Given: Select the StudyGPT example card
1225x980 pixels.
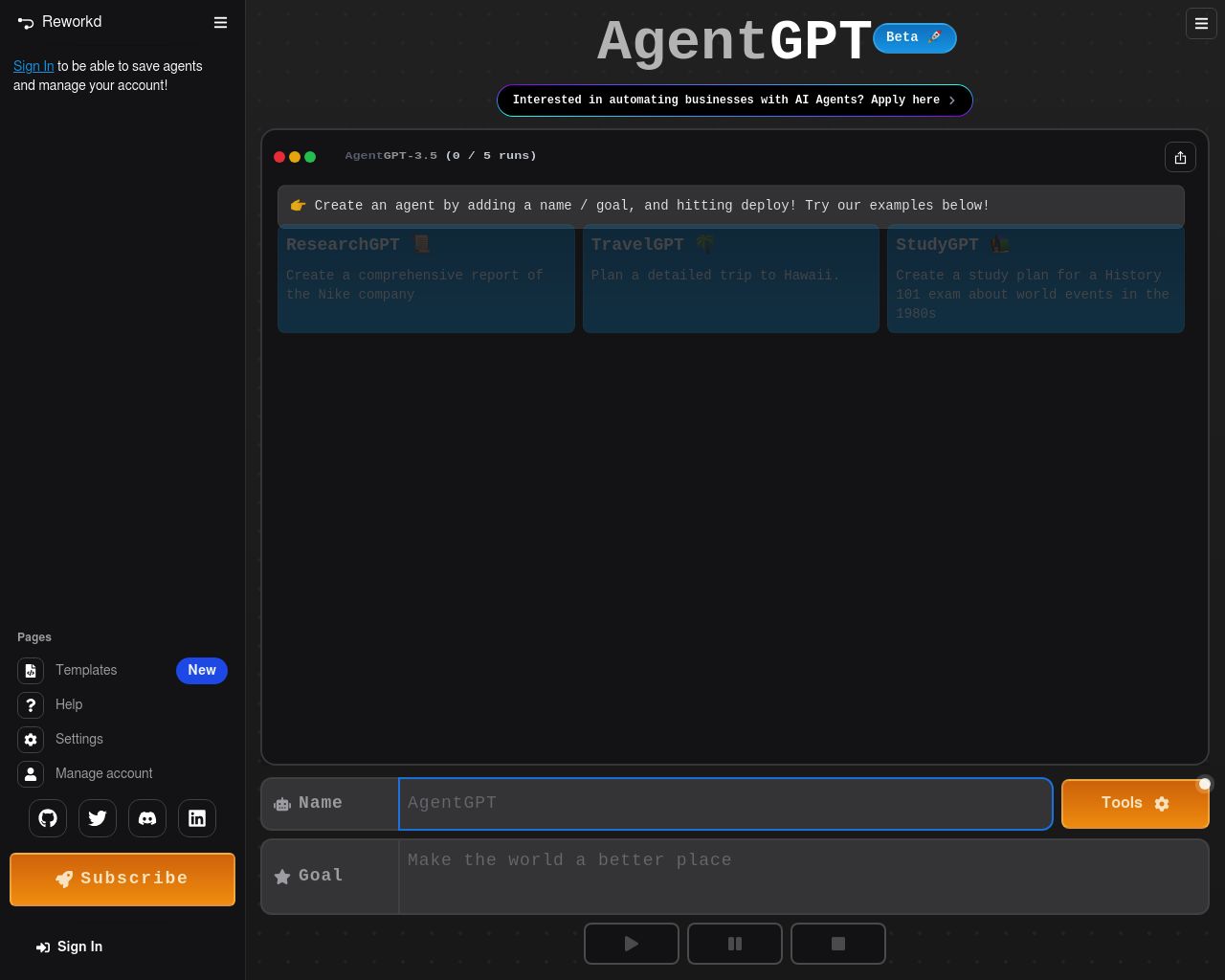Looking at the screenshot, I should pyautogui.click(x=1036, y=278).
